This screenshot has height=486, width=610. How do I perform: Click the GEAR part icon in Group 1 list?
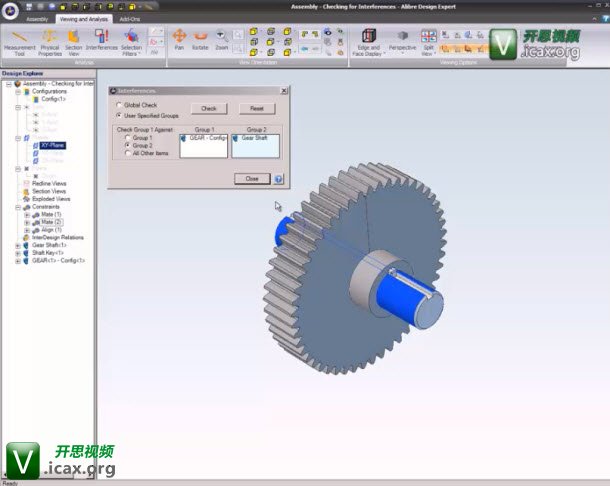(183, 138)
